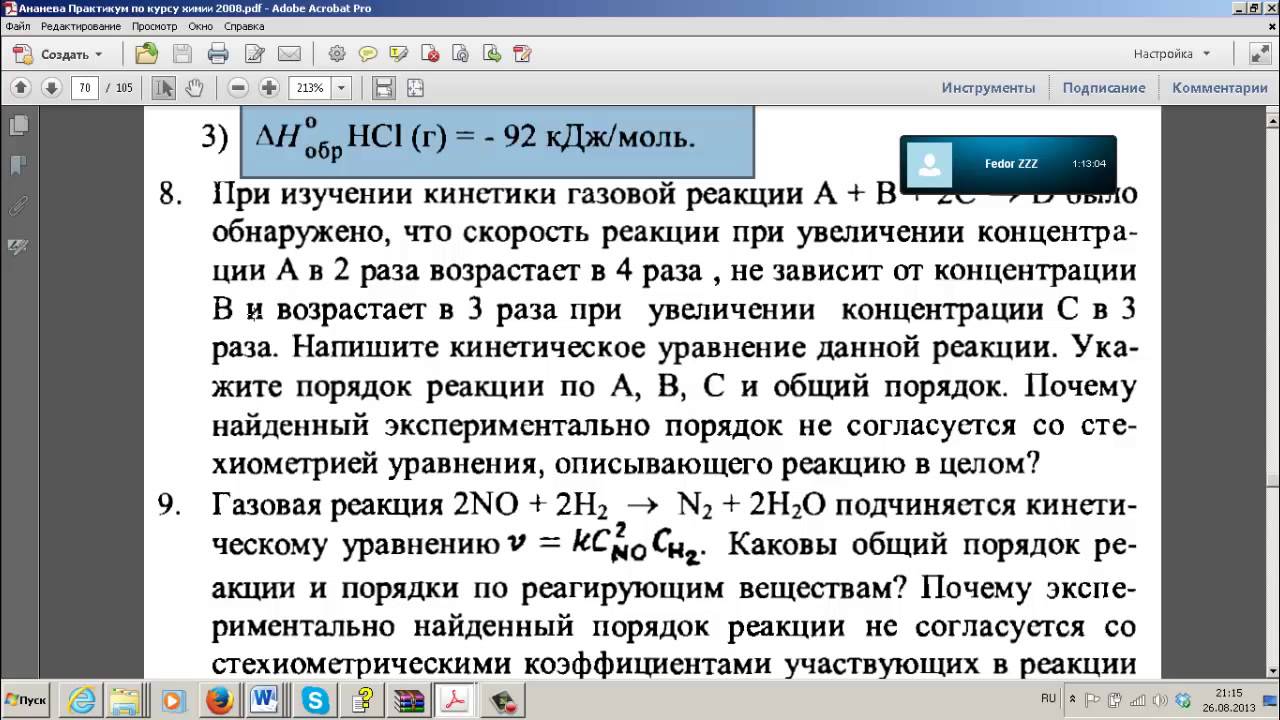This screenshot has width=1280, height=720.
Task: Print the document with printer icon
Action: [218, 54]
